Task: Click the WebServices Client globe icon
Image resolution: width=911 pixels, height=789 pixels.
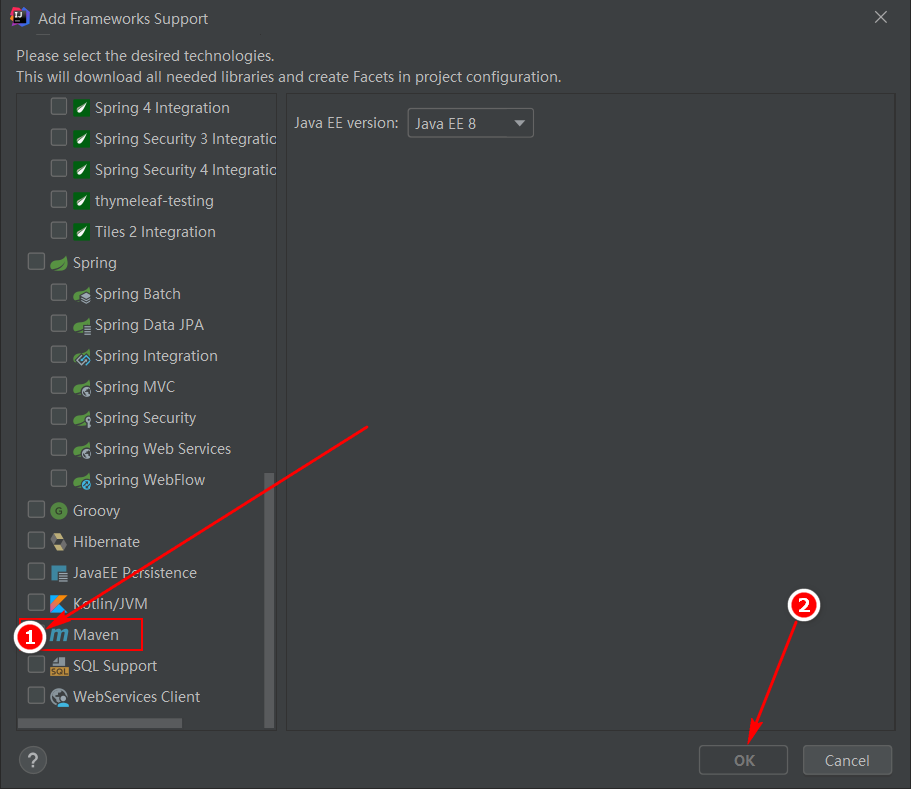Action: pos(59,697)
